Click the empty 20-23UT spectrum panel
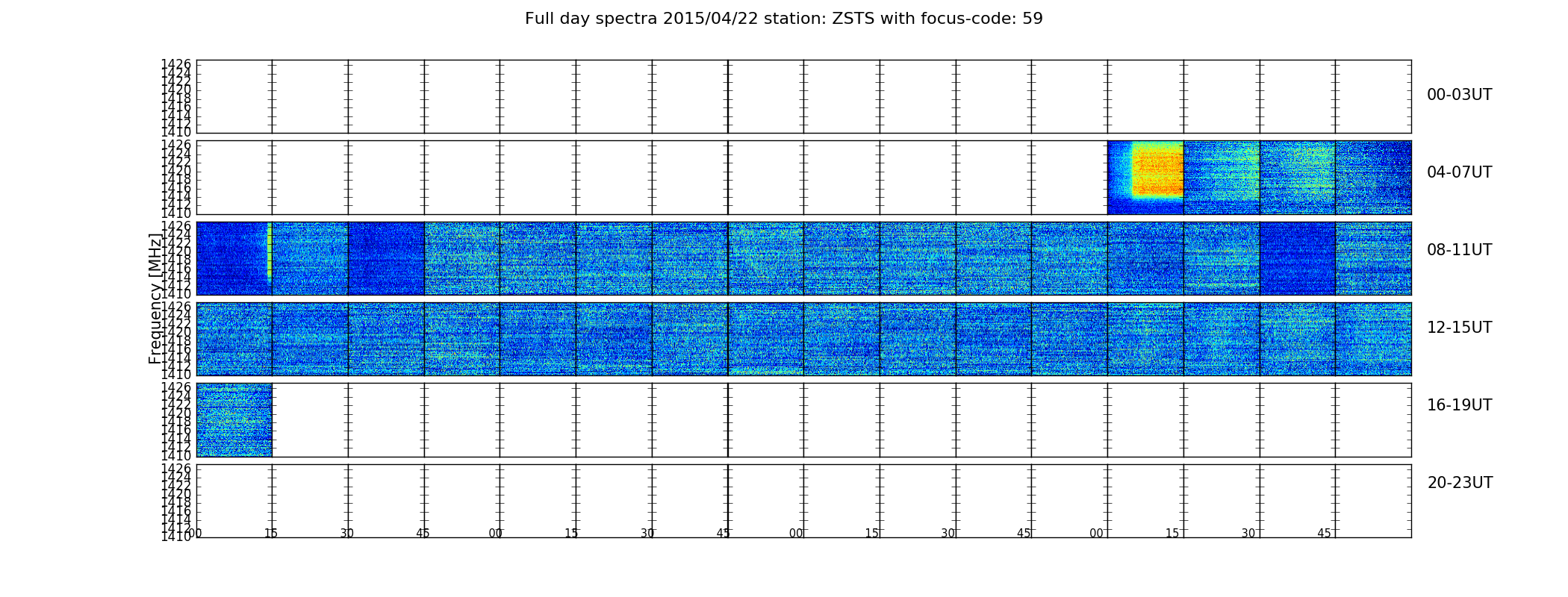The height and width of the screenshot is (597, 1568). click(803, 501)
